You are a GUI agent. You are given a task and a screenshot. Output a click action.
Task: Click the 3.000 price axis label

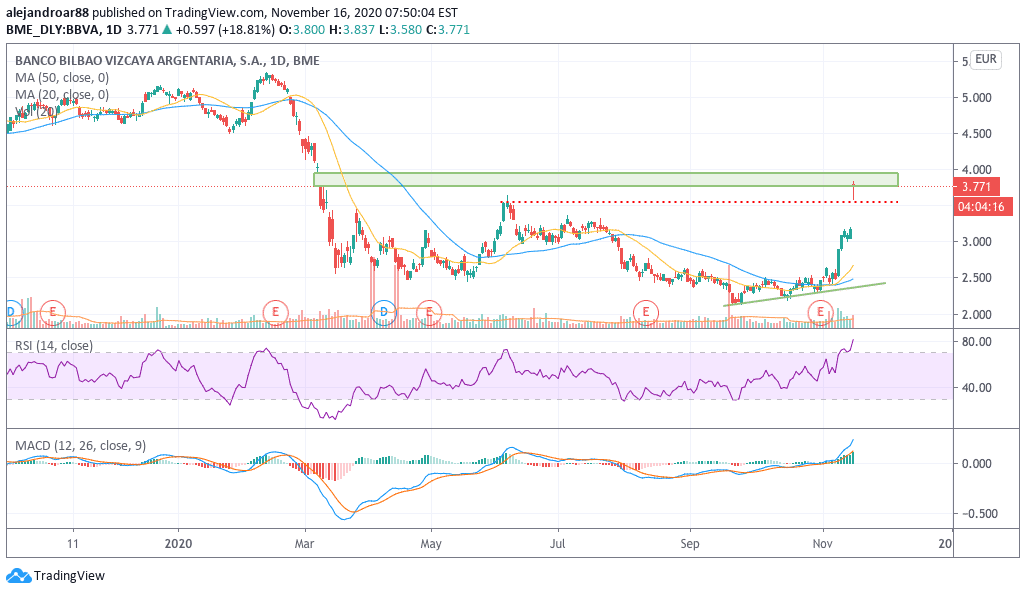977,242
